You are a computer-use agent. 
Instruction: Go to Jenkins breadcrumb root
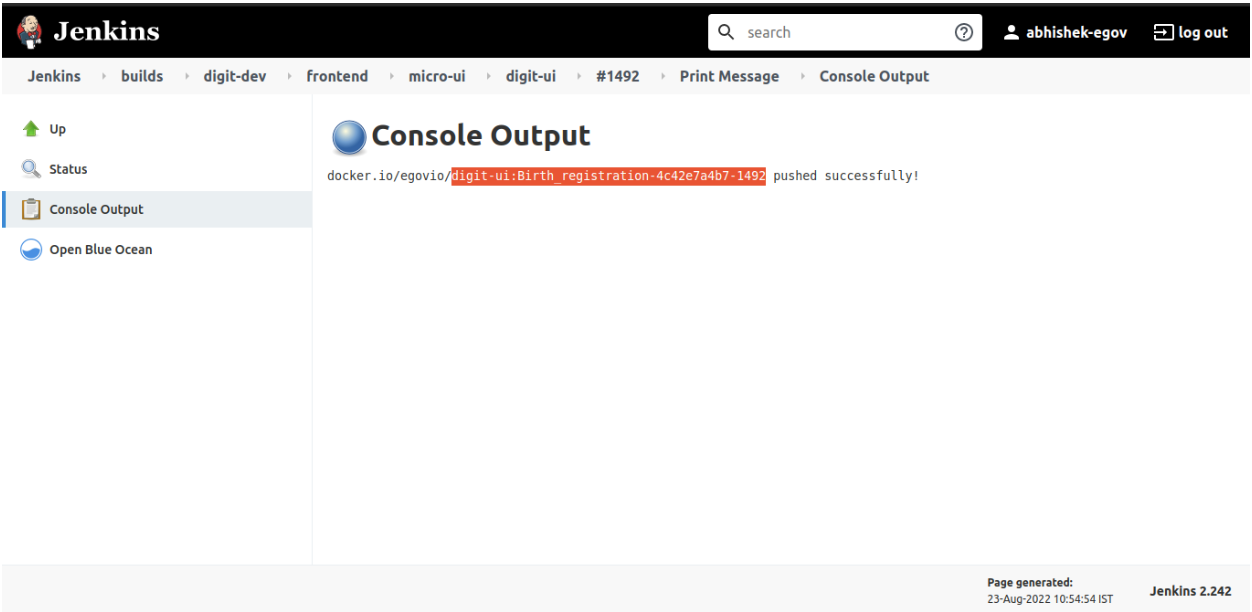coord(54,76)
